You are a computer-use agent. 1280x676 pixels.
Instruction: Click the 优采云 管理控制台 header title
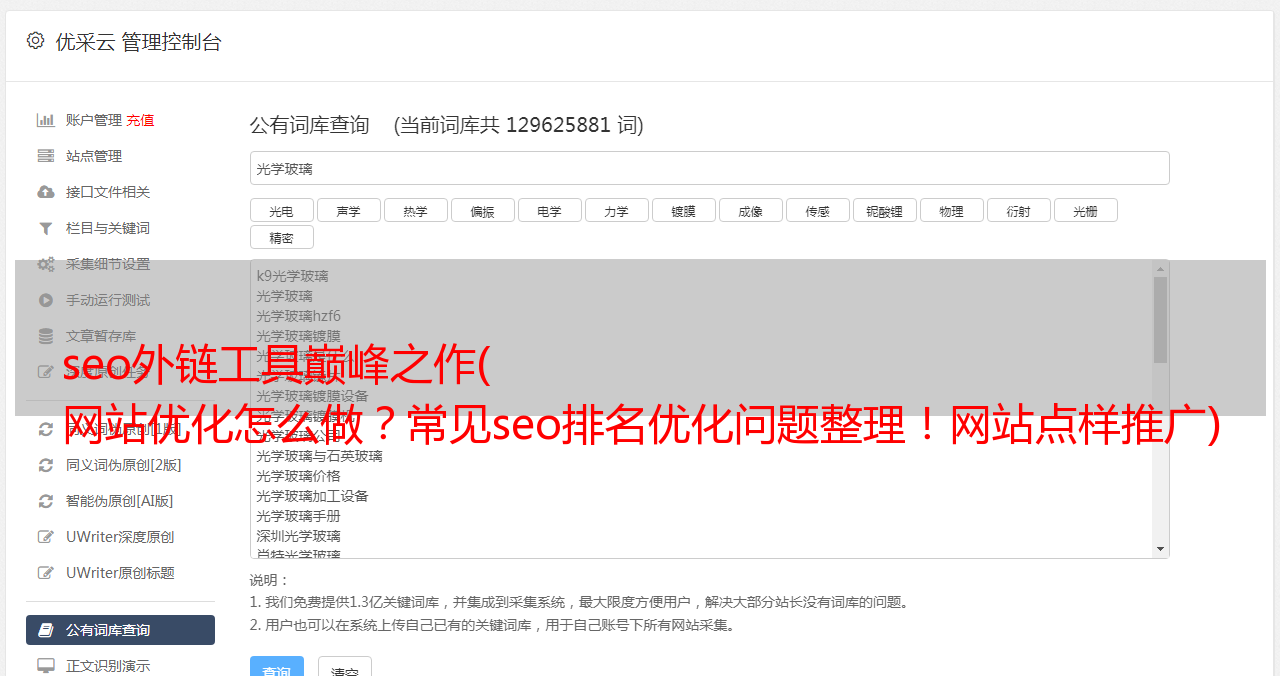tap(138, 42)
